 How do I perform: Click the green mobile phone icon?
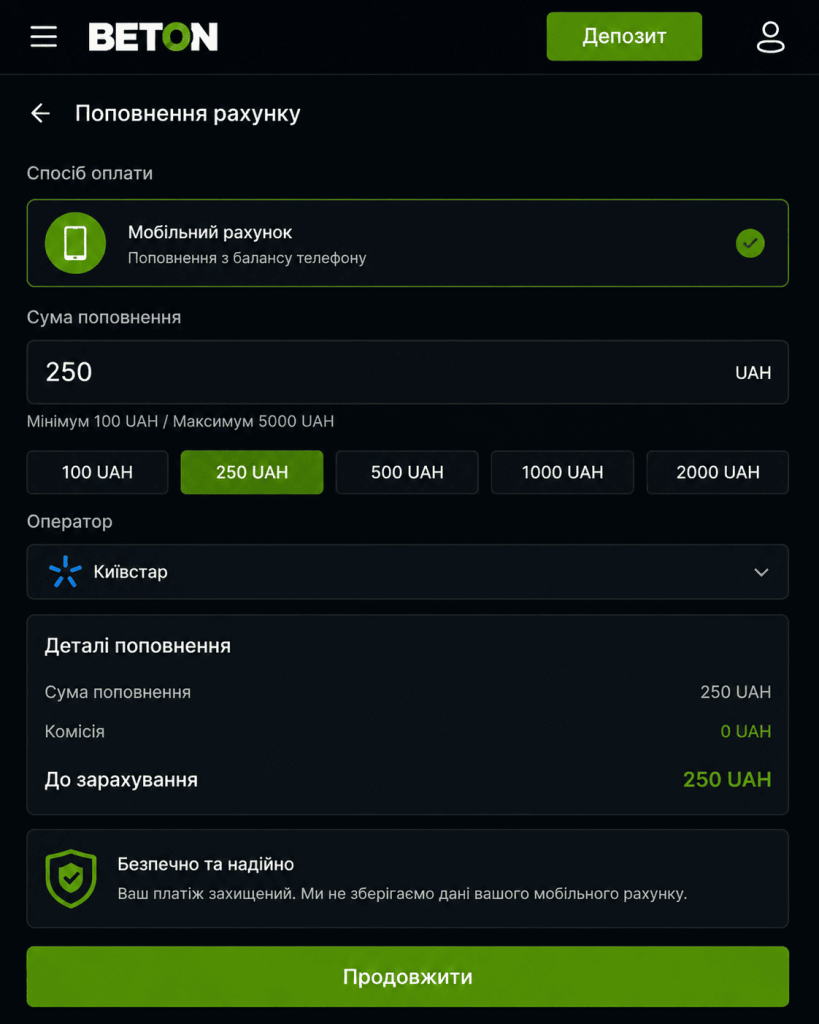[75, 243]
